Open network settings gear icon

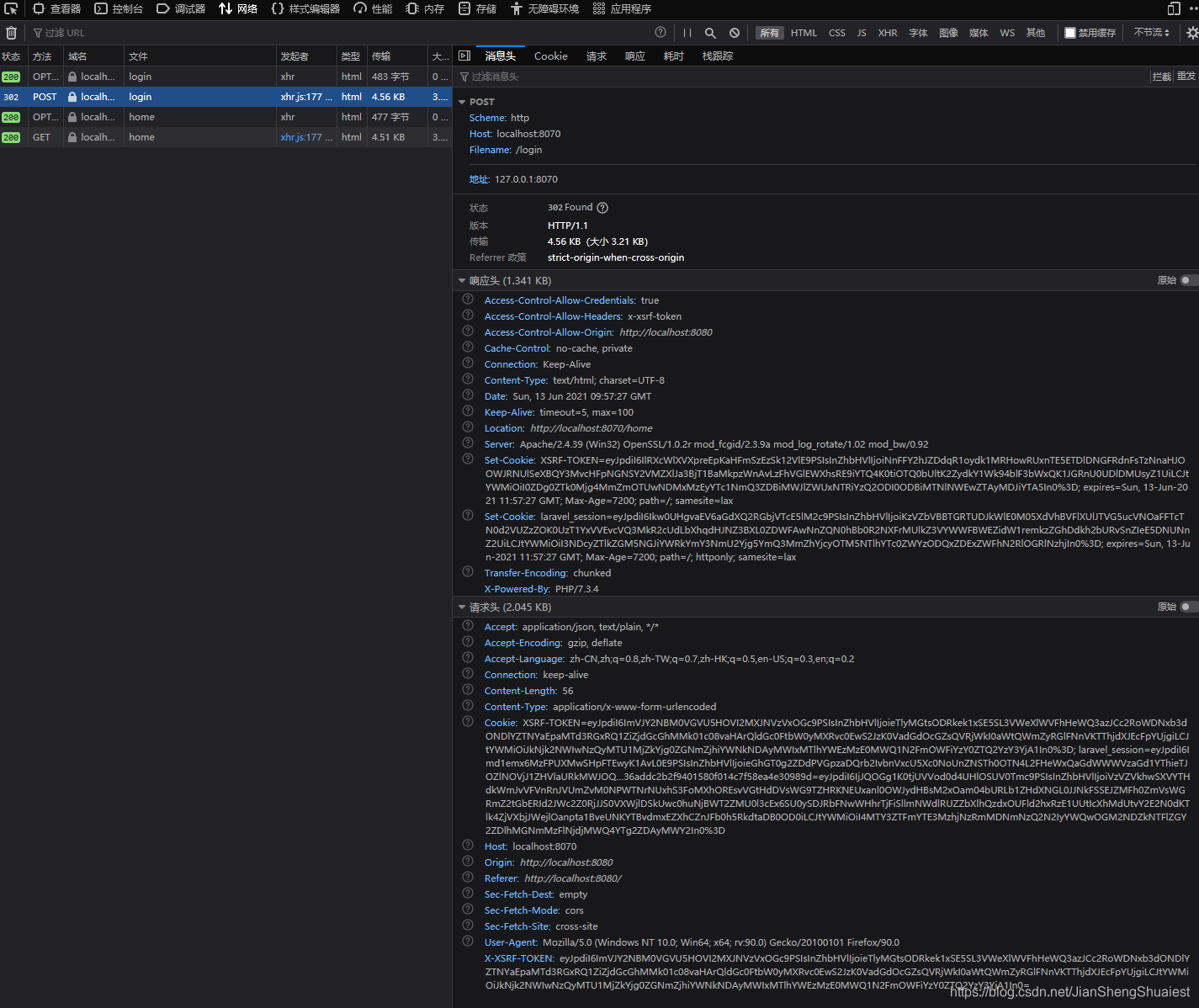[x=1192, y=33]
